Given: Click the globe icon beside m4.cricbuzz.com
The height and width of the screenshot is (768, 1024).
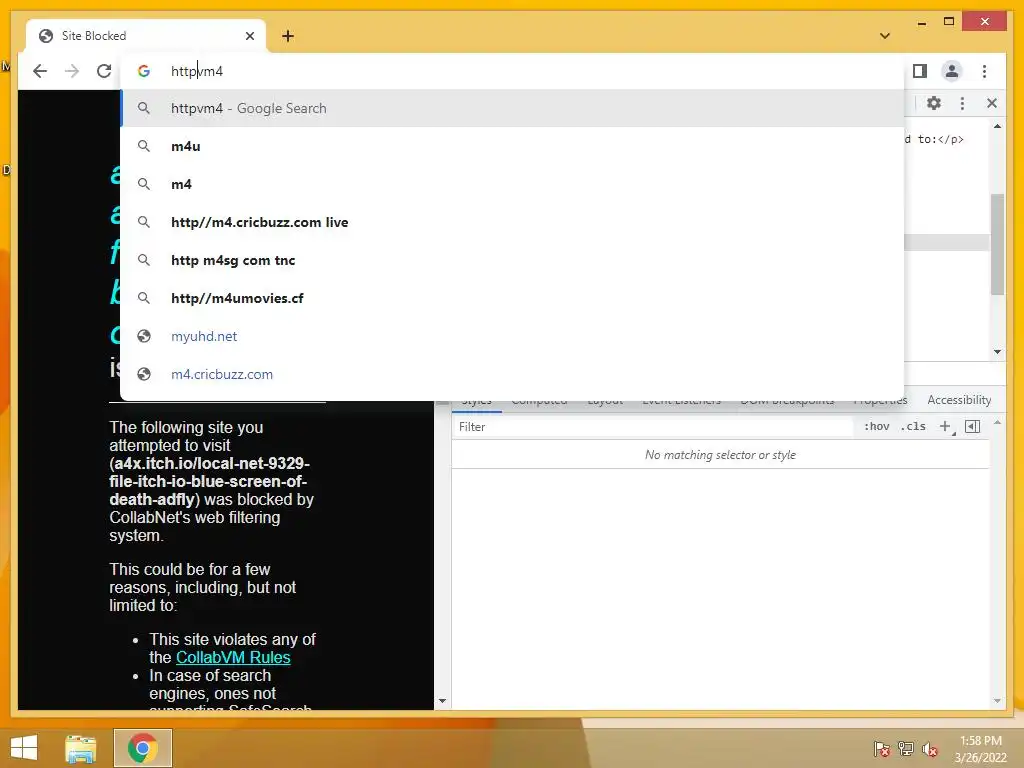Looking at the screenshot, I should click(144, 374).
